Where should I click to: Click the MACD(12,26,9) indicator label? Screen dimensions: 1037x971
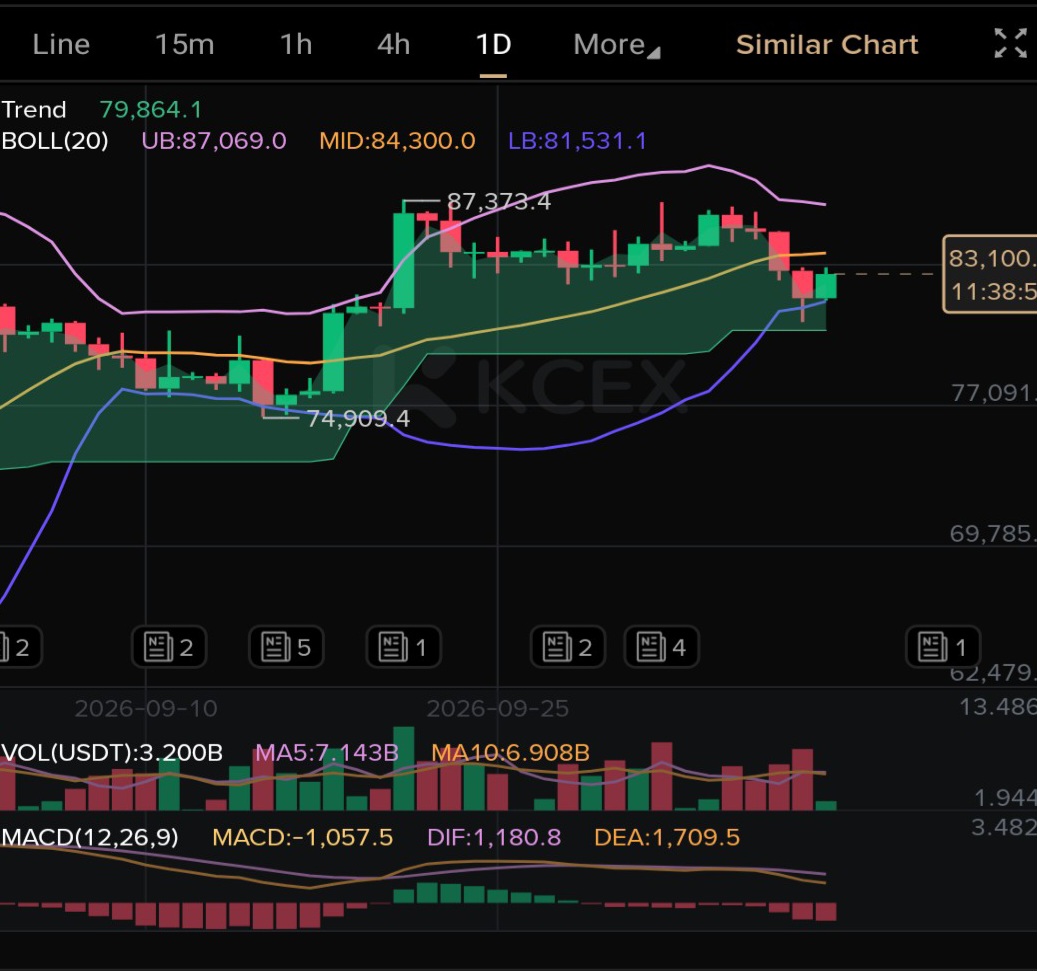[90, 837]
